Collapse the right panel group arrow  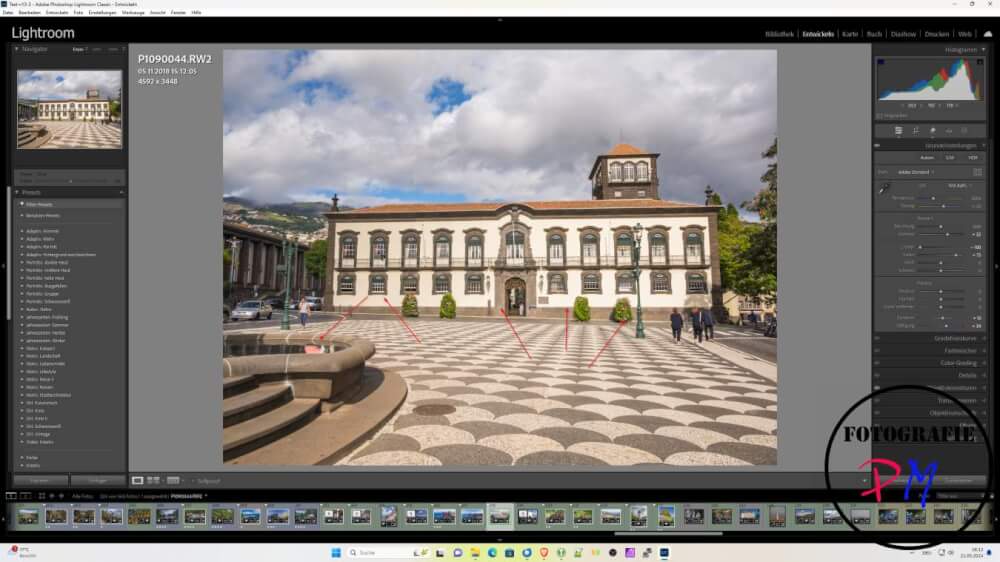(997, 266)
